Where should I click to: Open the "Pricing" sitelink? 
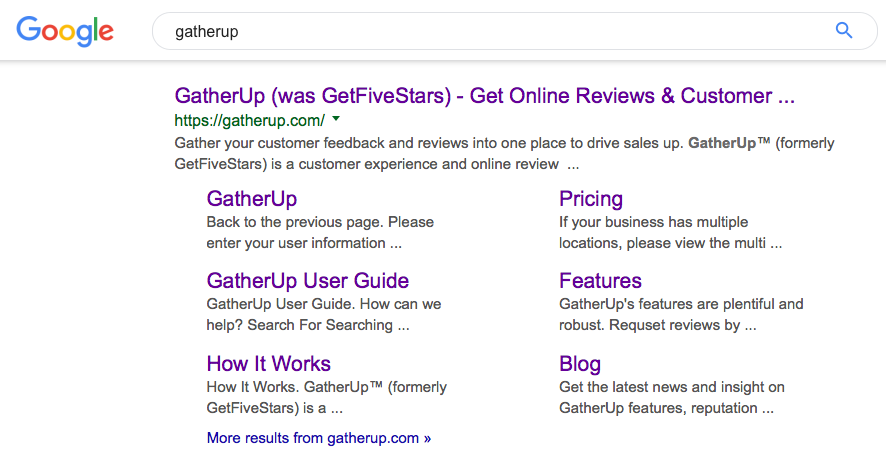tap(590, 198)
